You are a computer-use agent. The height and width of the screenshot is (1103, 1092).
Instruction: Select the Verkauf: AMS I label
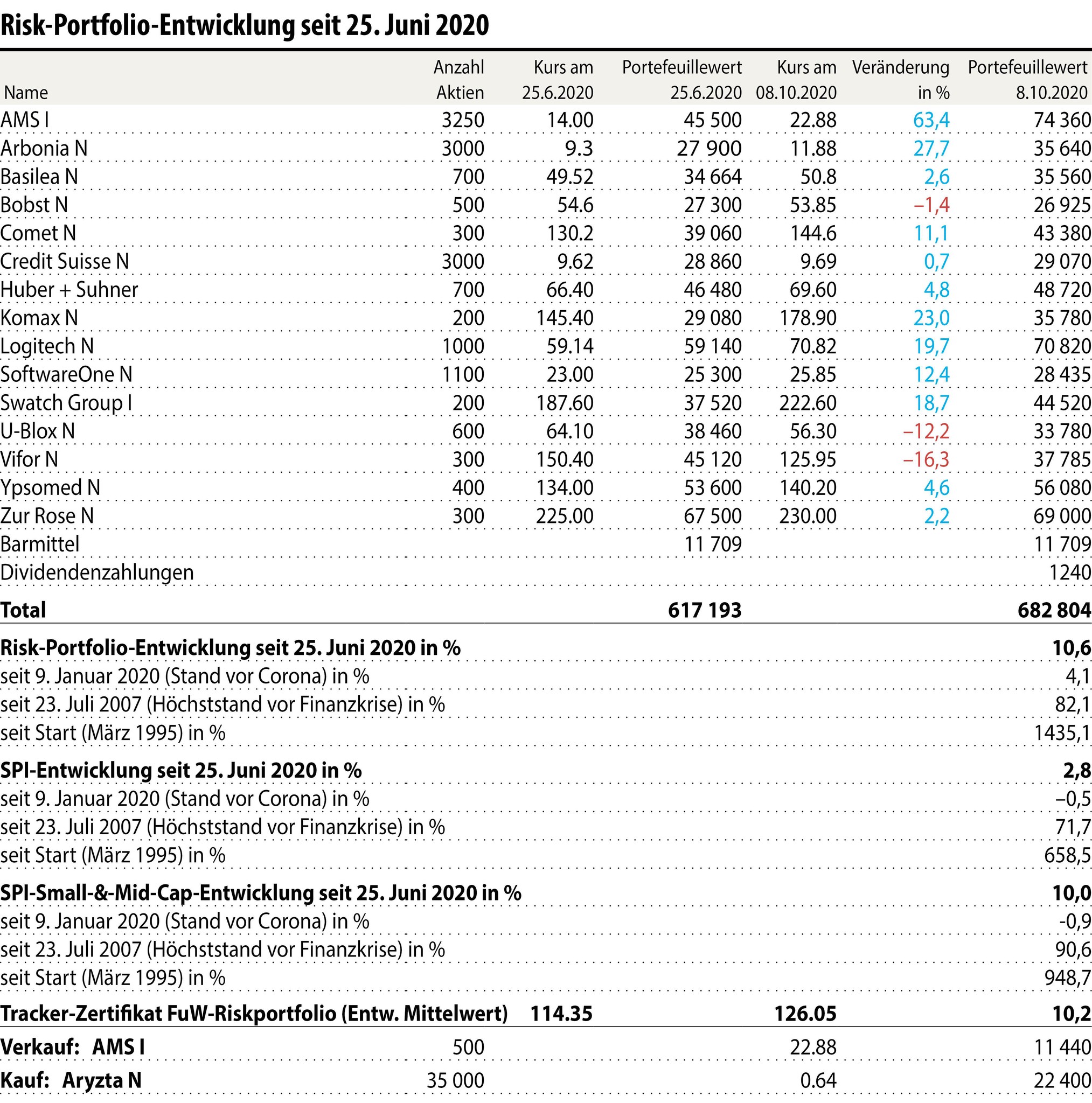(73, 1047)
